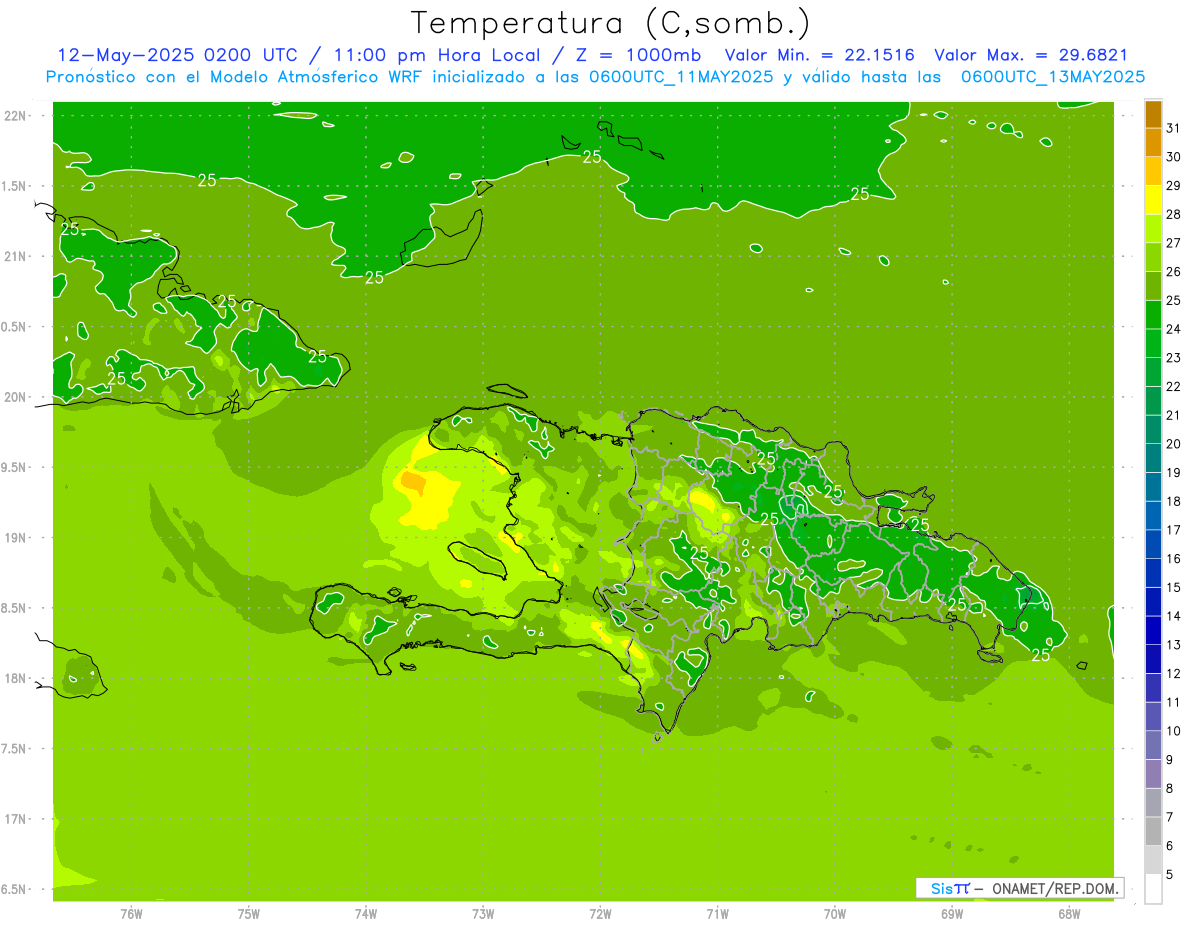The image size is (1200, 927).
Task: Click the '75W' longitude axis label
Action: click(249, 914)
